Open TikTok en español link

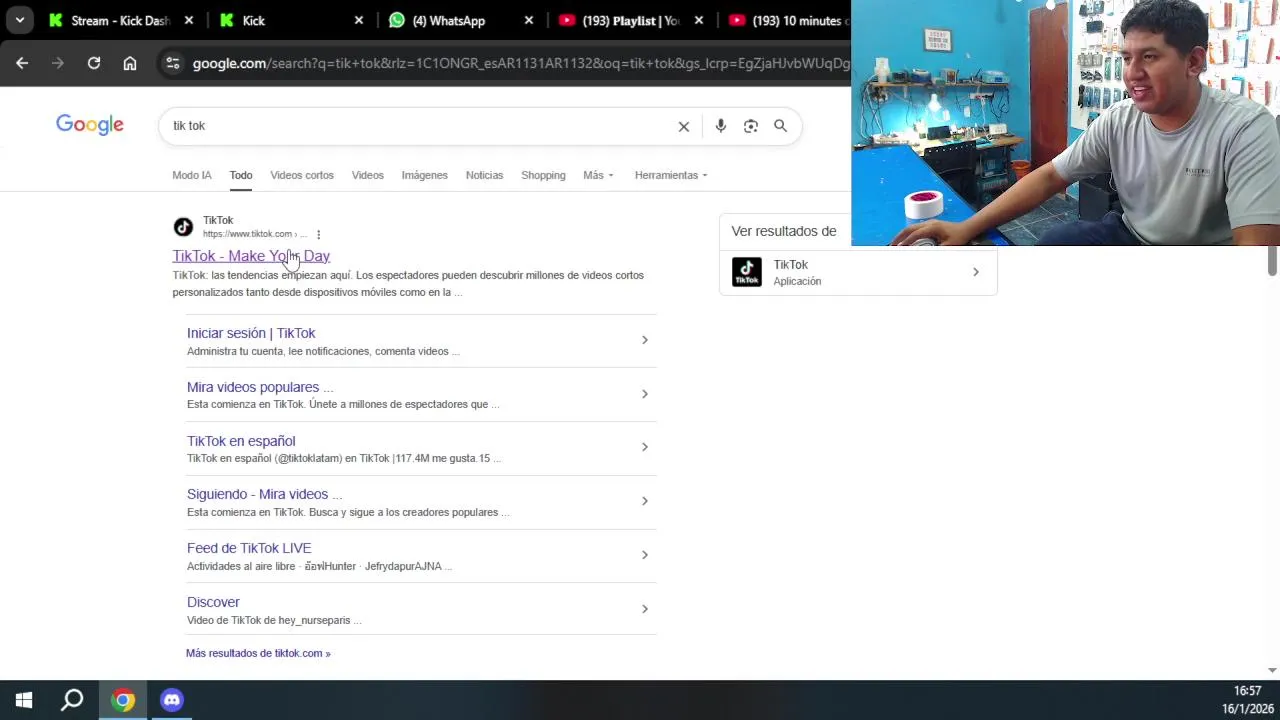(x=241, y=441)
